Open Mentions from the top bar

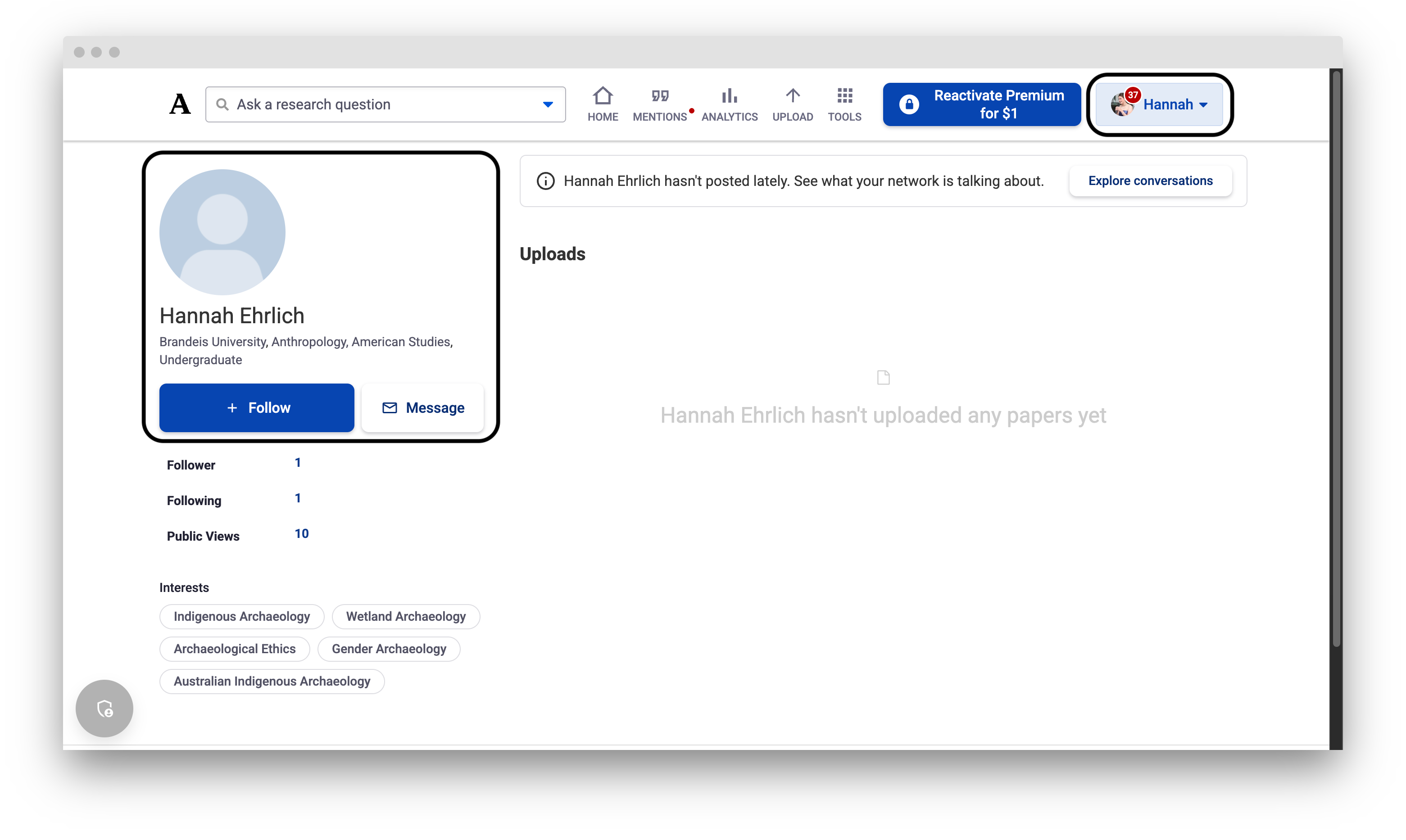click(660, 104)
